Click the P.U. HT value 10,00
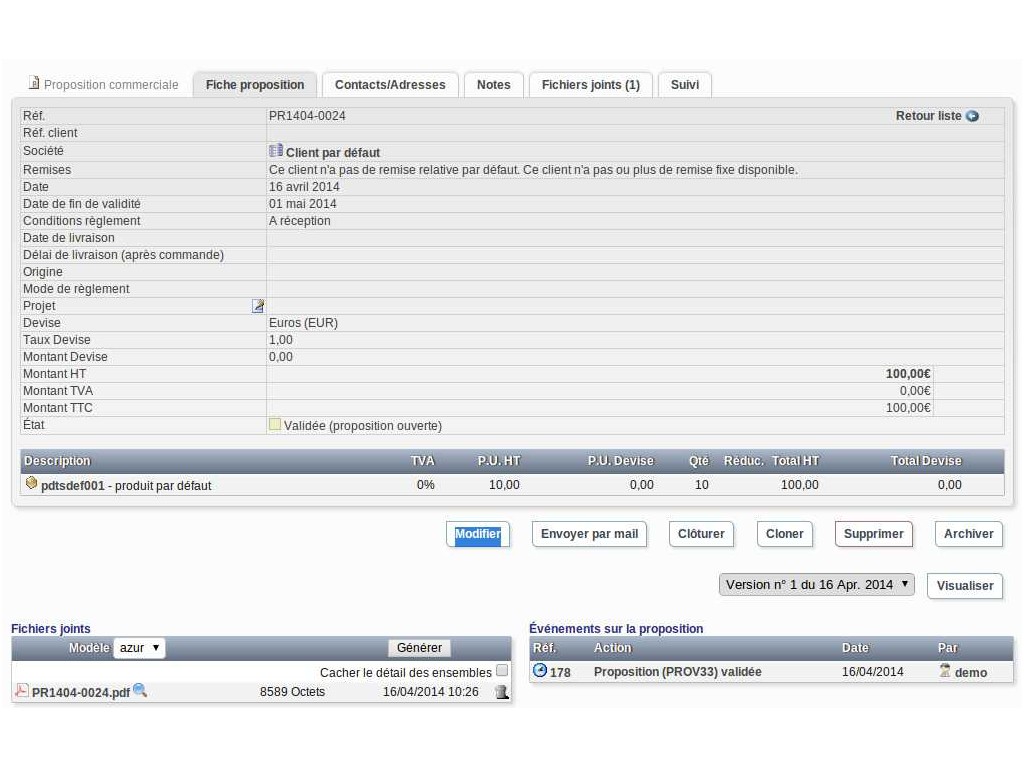This screenshot has height=768, width=1024. point(504,485)
